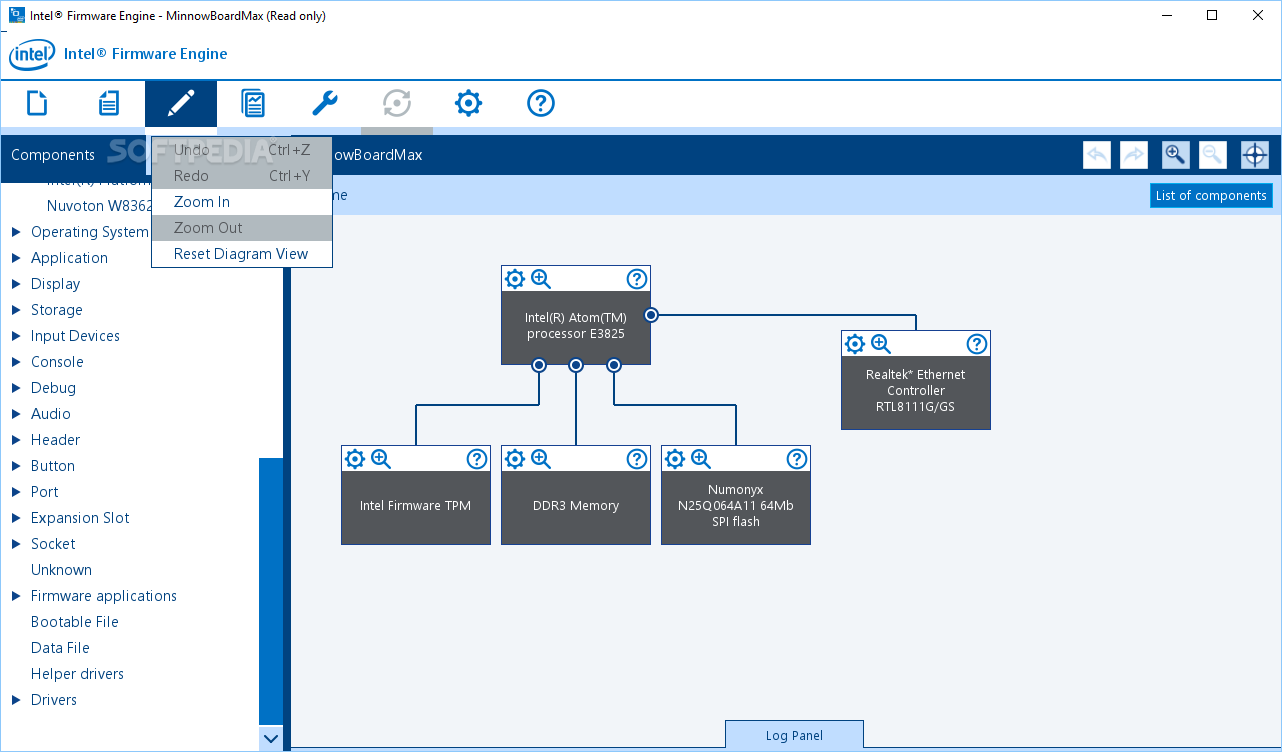Select Helper drivers in components list
This screenshot has width=1282, height=752.
78,674
